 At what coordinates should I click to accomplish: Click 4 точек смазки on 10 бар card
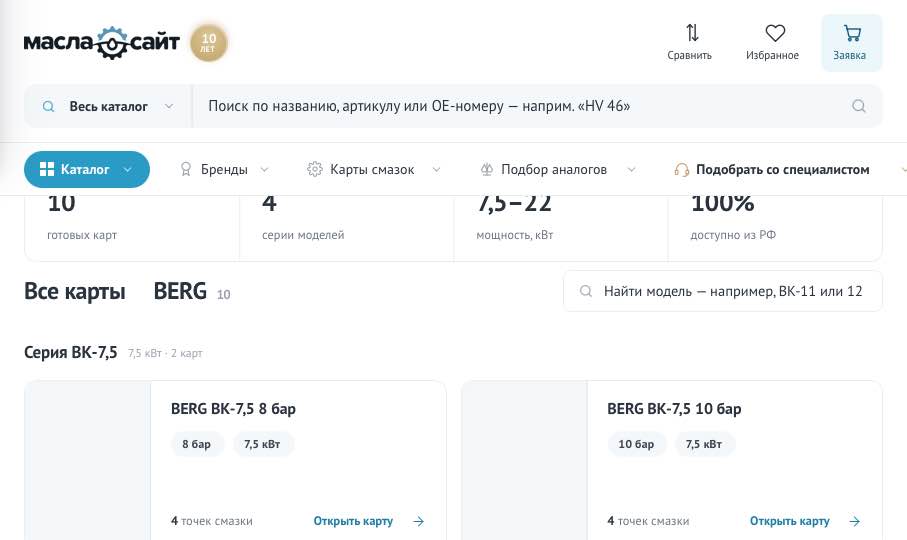648,521
